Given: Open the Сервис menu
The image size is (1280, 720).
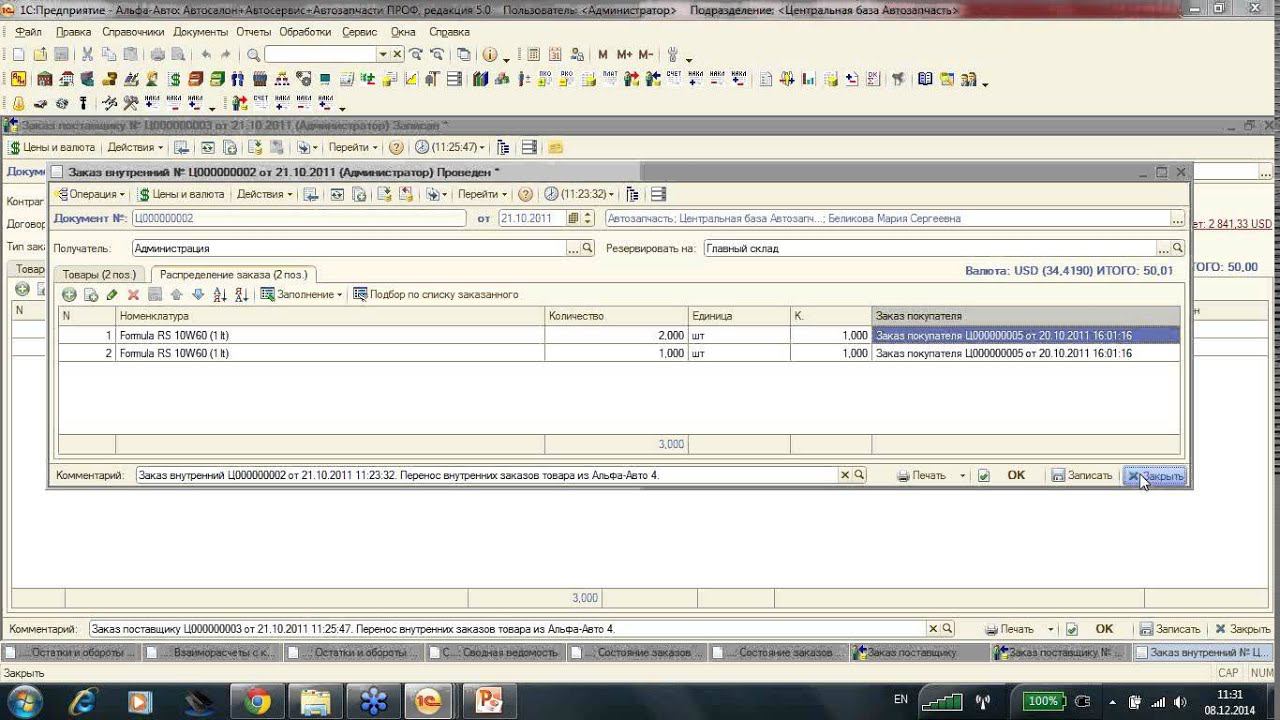Looking at the screenshot, I should click(359, 32).
